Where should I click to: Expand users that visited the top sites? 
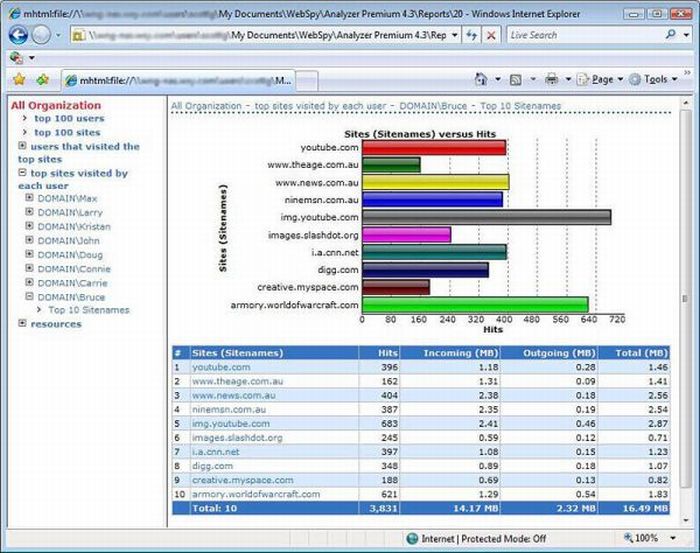coord(22,146)
